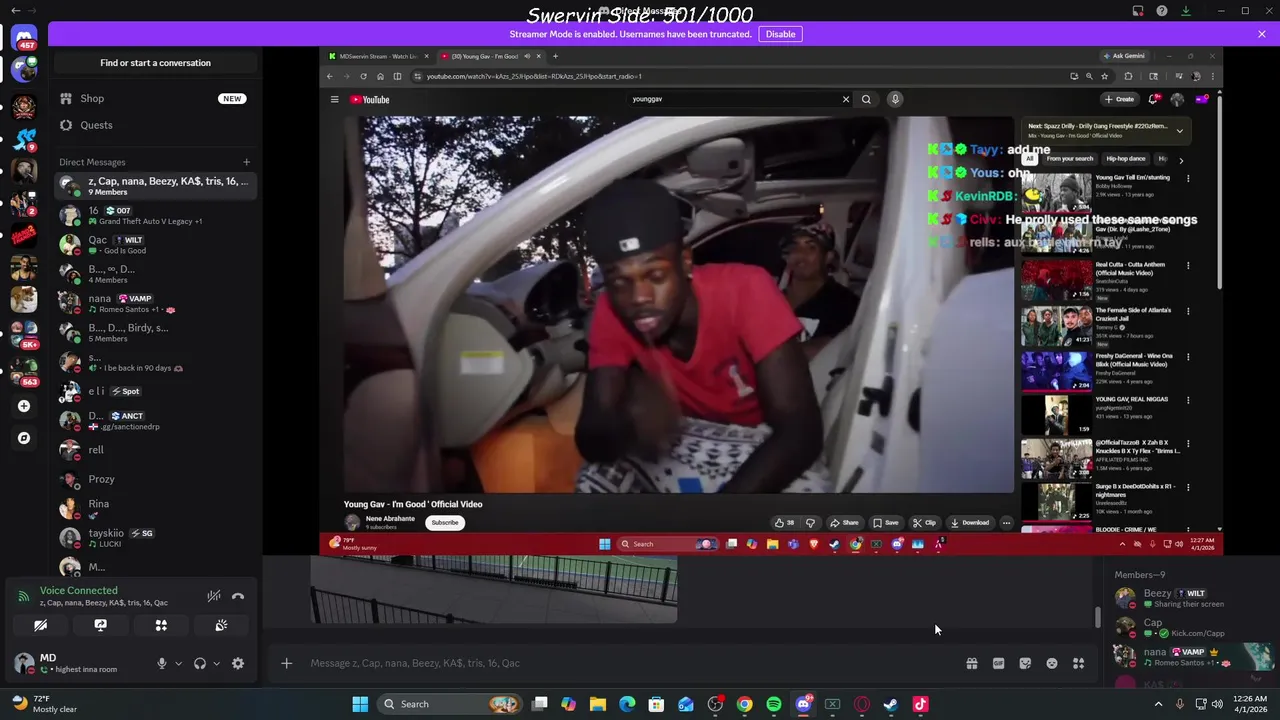The width and height of the screenshot is (1280, 720).
Task: Mute the microphone
Action: pyautogui.click(x=161, y=663)
